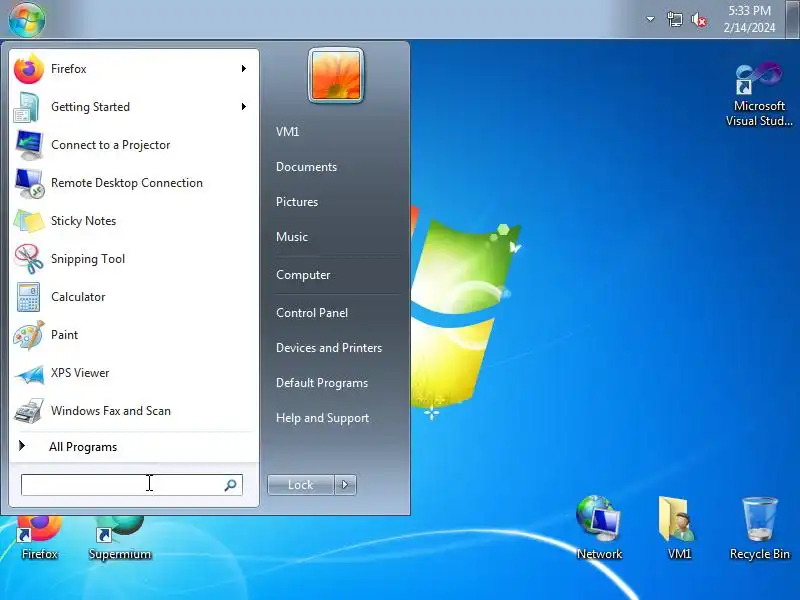The width and height of the screenshot is (800, 600).
Task: Click the network status tray icon
Action: coord(674,20)
